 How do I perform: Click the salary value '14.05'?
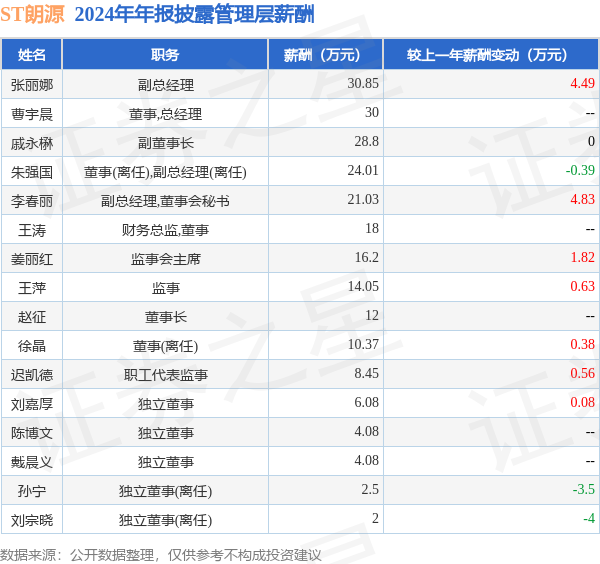click(x=363, y=286)
